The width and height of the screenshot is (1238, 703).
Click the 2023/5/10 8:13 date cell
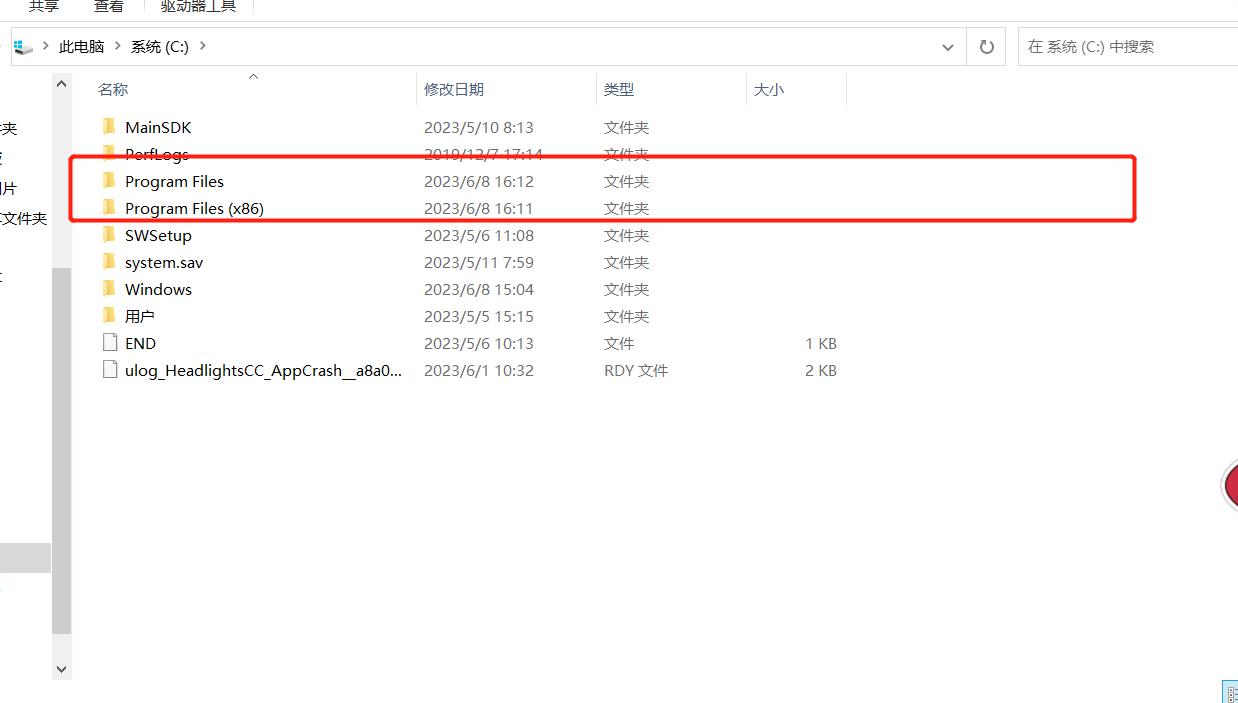click(479, 128)
